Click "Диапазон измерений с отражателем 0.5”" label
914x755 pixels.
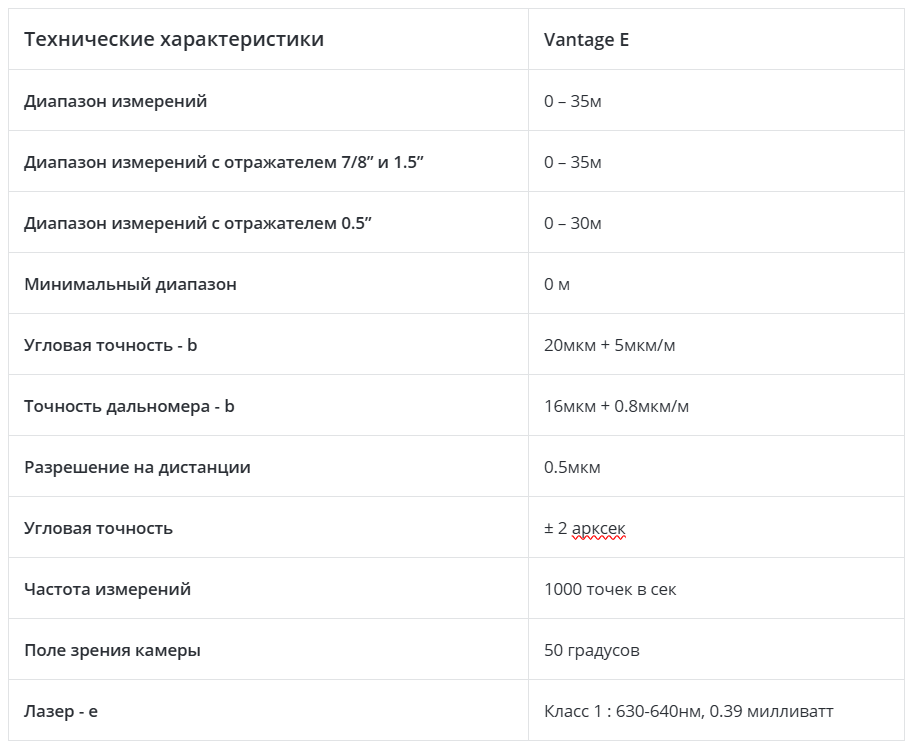point(198,223)
